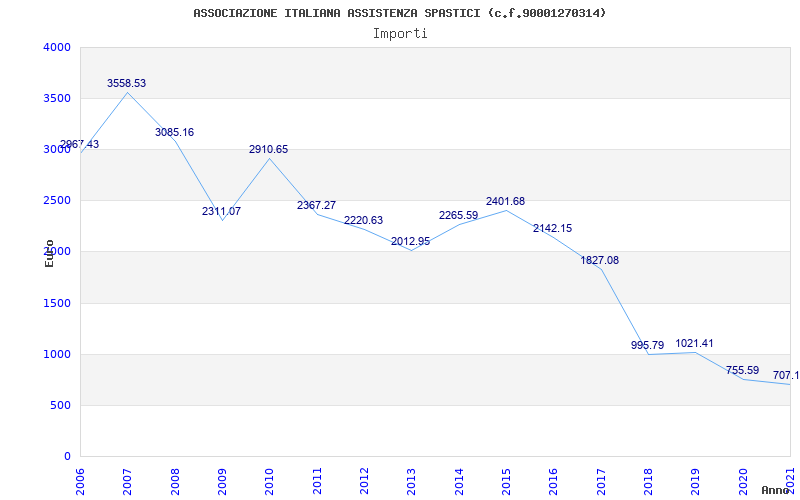Click the chart title ASSOCIAZIONE ITALIANA ASSISTENZA SPASTICI
Screen dimensions: 800x500
399,13
